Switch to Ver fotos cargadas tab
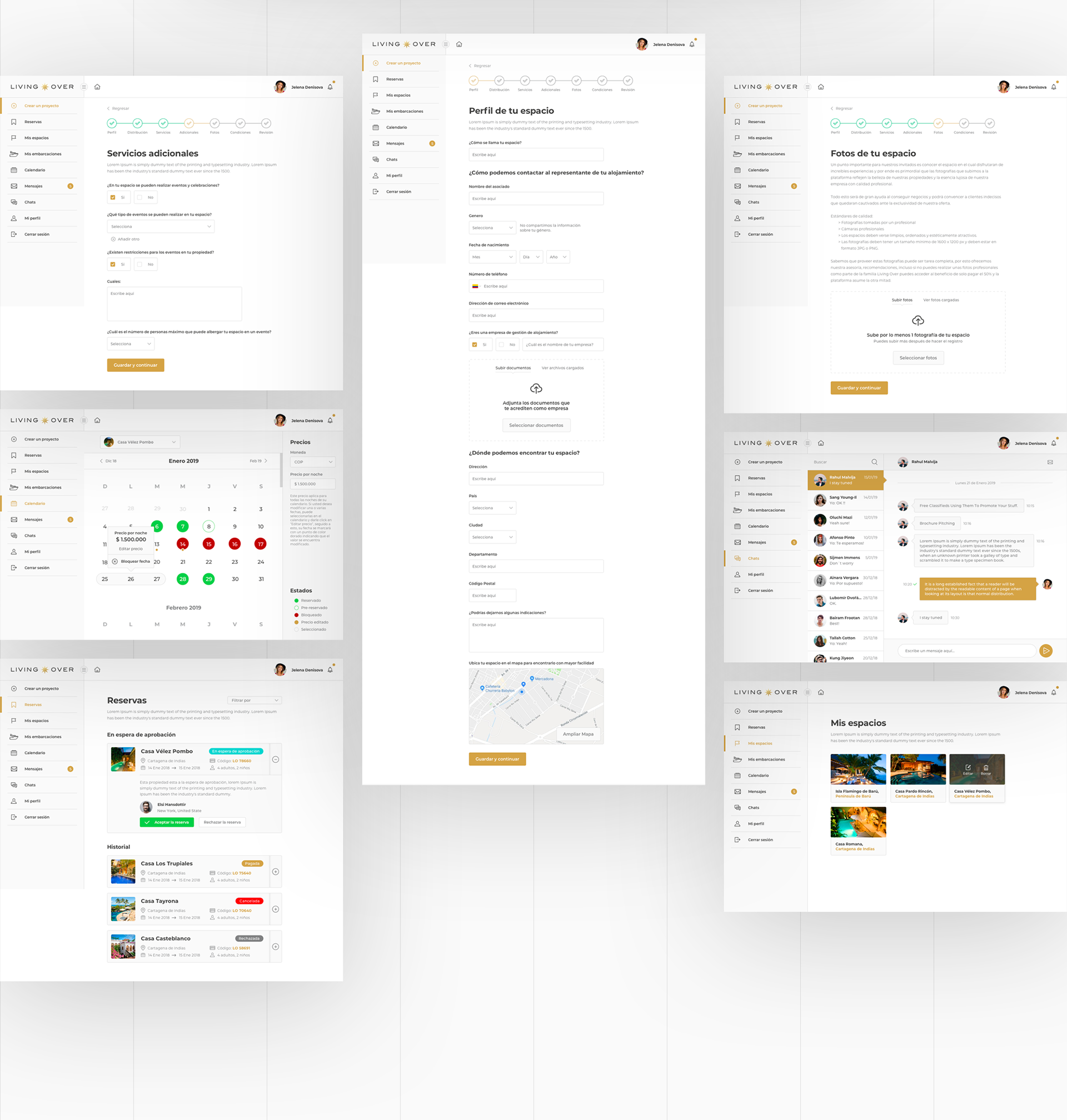 coord(941,299)
